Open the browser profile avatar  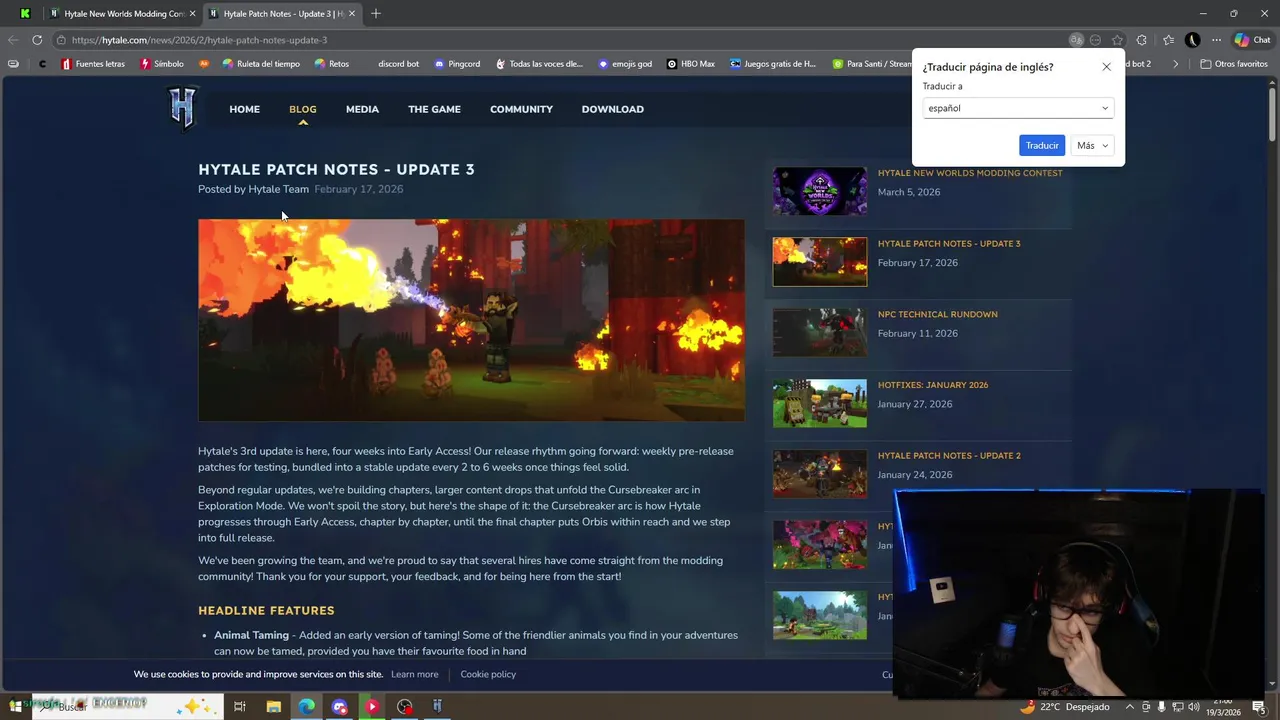click(1192, 40)
